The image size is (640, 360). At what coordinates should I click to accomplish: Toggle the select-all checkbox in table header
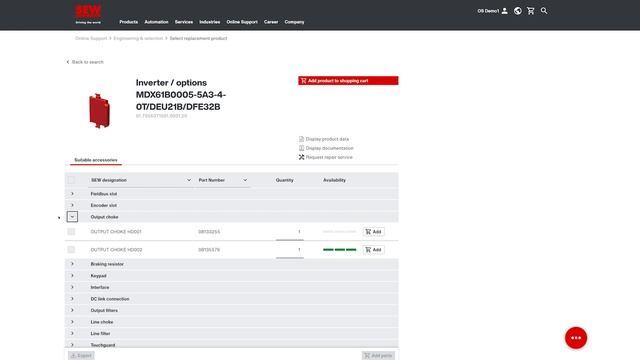[x=71, y=180]
